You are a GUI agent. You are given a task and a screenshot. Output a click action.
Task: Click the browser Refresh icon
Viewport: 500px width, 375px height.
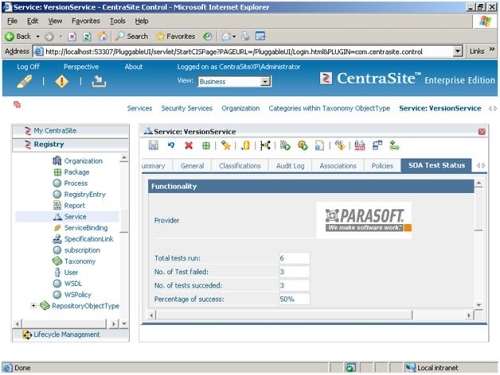tap(87, 36)
